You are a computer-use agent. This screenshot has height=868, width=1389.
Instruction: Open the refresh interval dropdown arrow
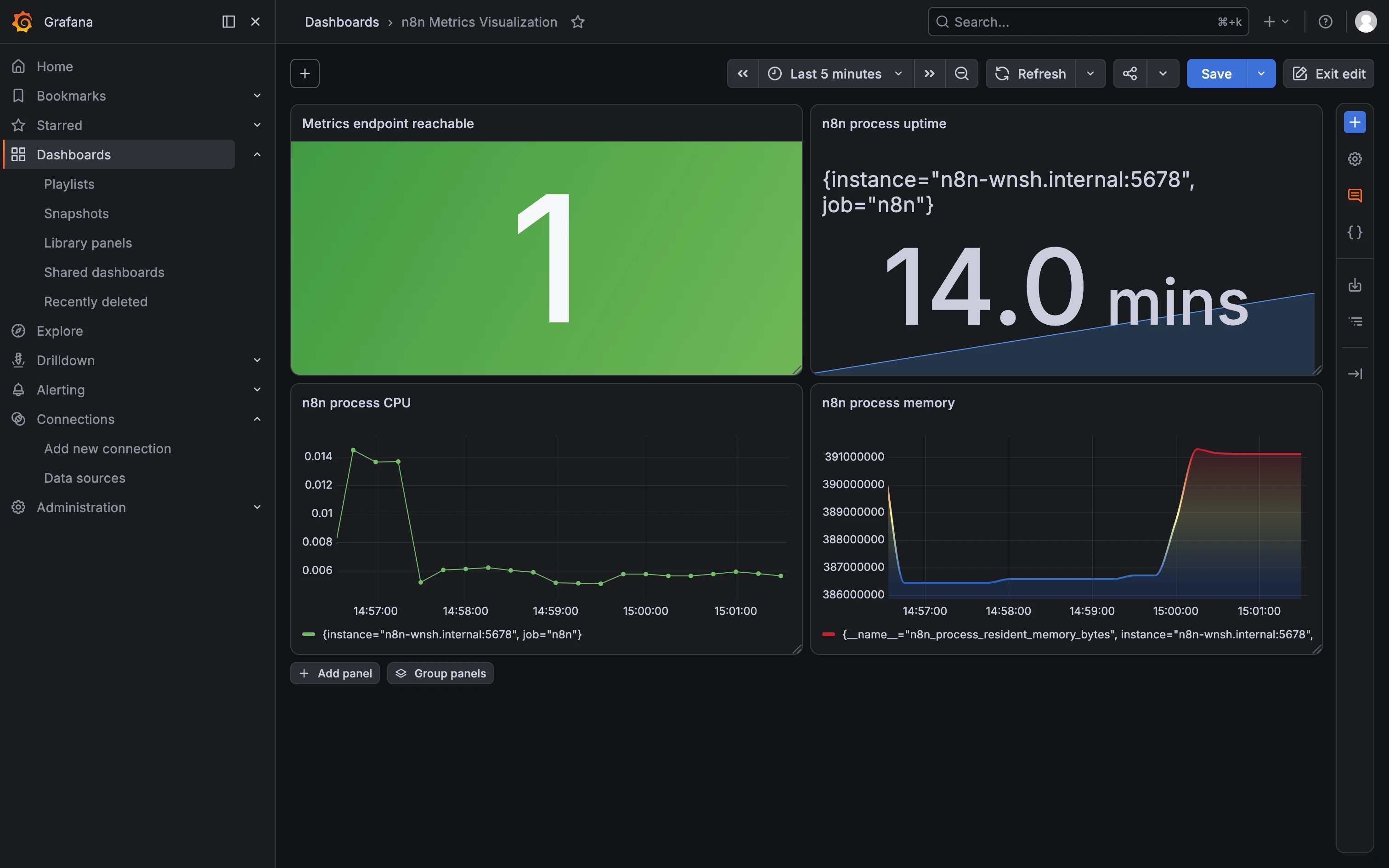[1090, 73]
